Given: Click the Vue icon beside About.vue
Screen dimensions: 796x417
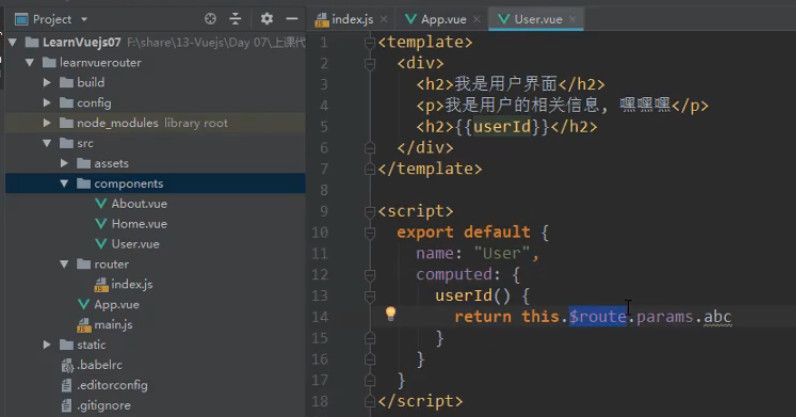Looking at the screenshot, I should 101,204.
